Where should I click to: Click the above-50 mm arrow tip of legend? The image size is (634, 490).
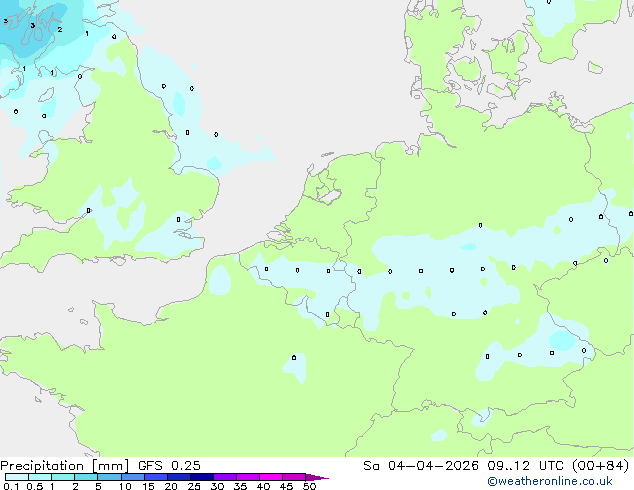tap(317, 477)
